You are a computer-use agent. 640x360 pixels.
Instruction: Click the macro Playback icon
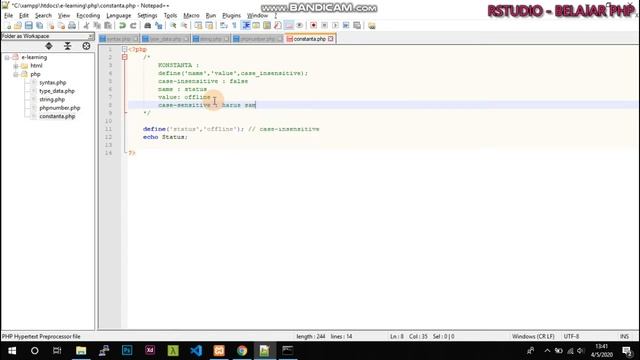335,26
